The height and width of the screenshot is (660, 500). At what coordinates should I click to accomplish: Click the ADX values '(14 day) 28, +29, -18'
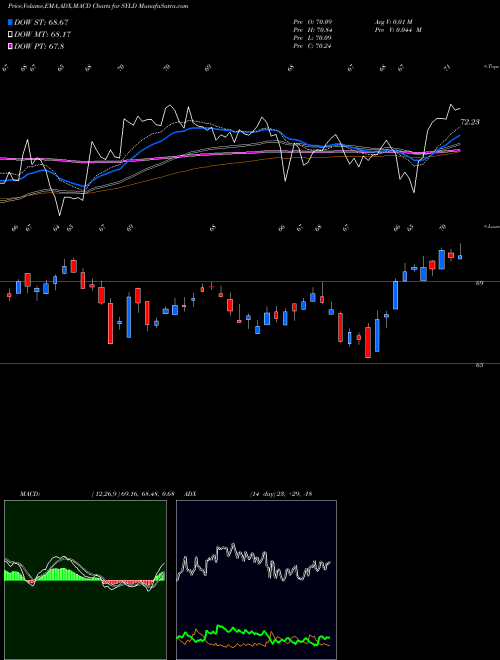281,494
